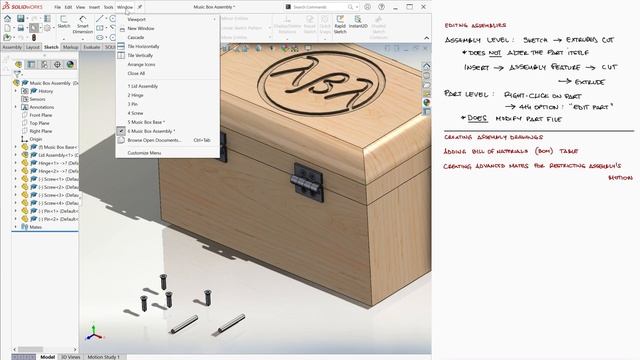
Task: Open the DisplayManager color sphere tab
Action: (70, 64)
